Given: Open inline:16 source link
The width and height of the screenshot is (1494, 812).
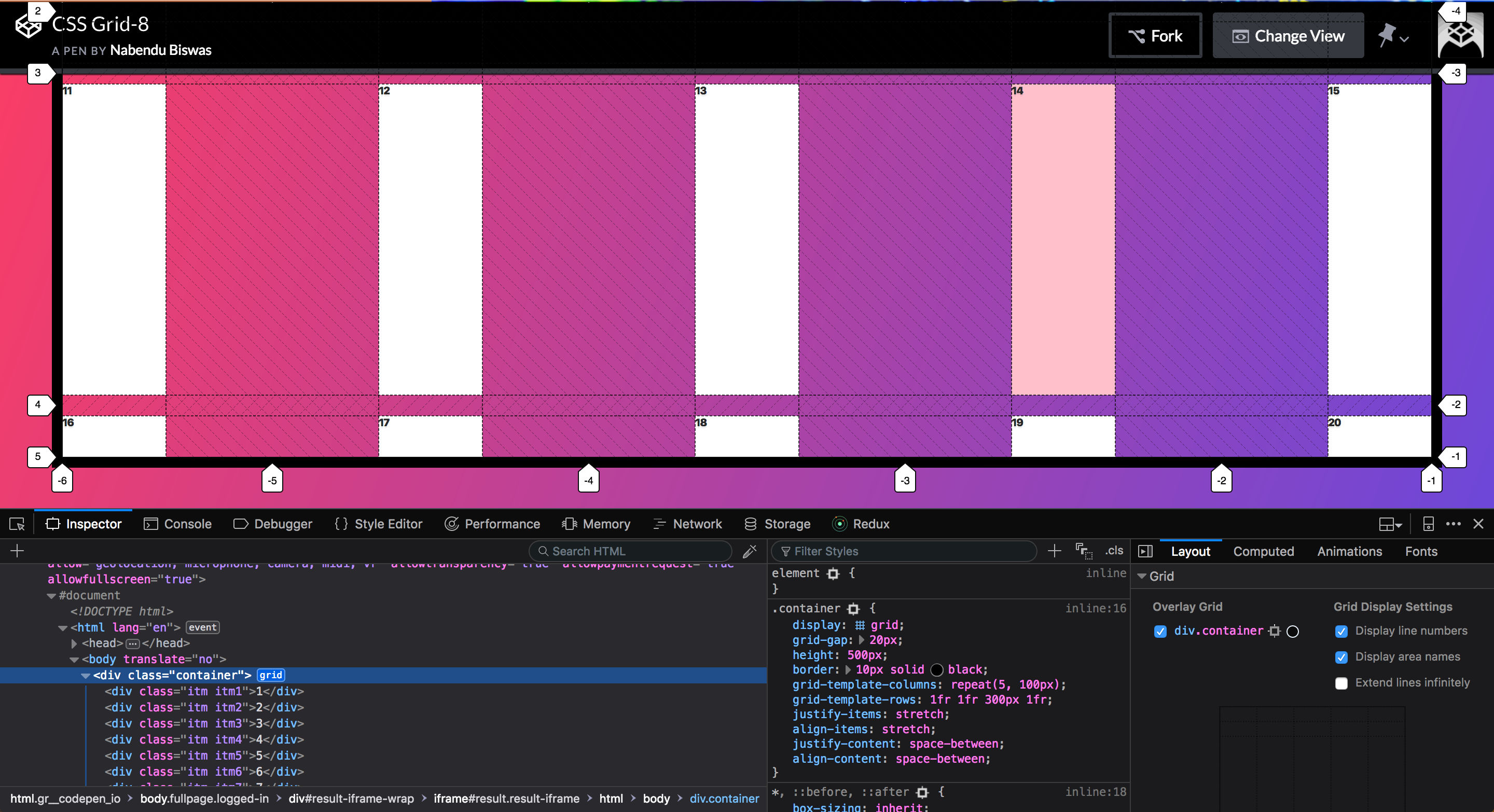Looking at the screenshot, I should coord(1095,608).
